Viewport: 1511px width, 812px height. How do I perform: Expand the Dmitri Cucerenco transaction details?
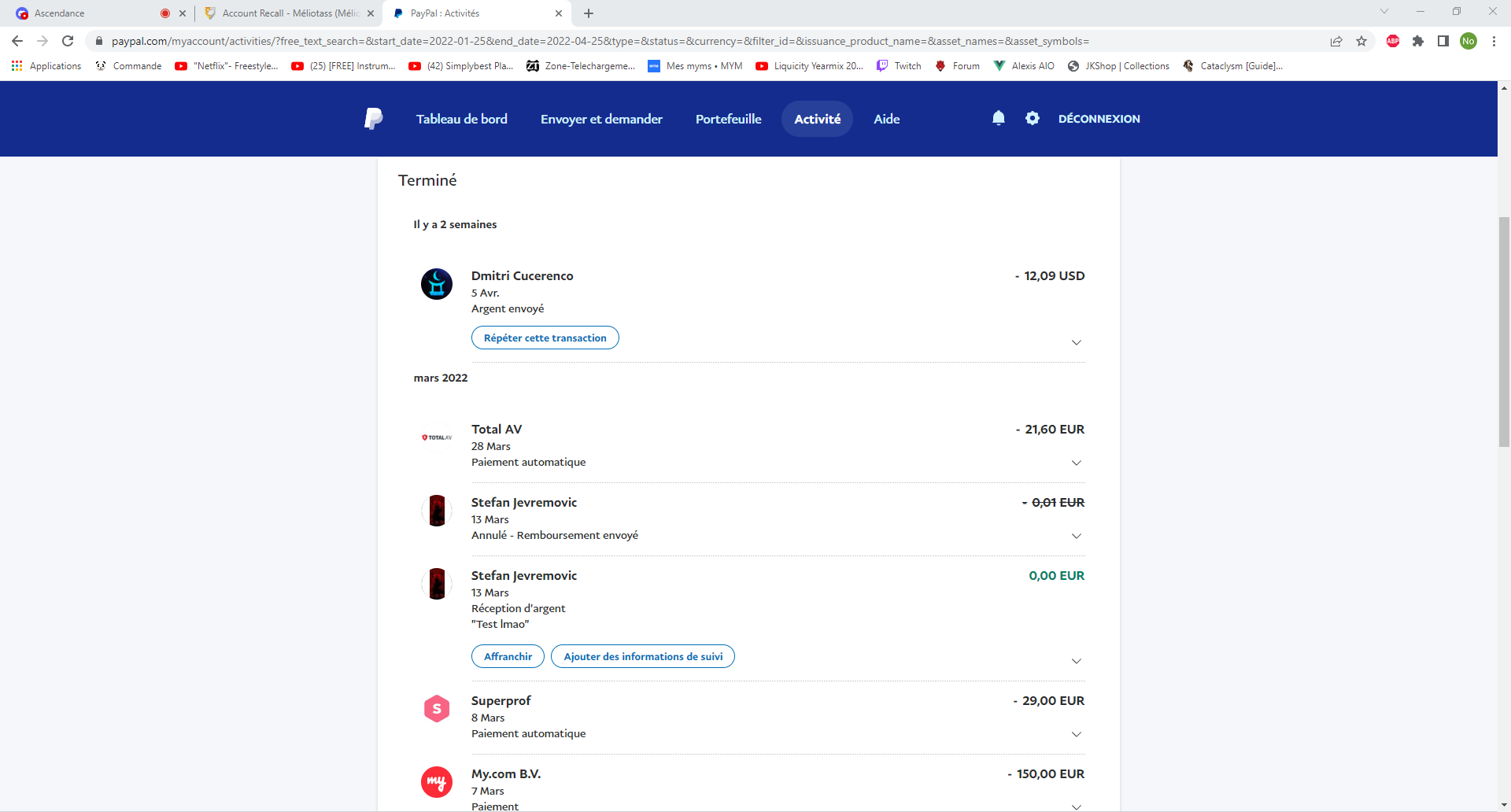[1077, 342]
